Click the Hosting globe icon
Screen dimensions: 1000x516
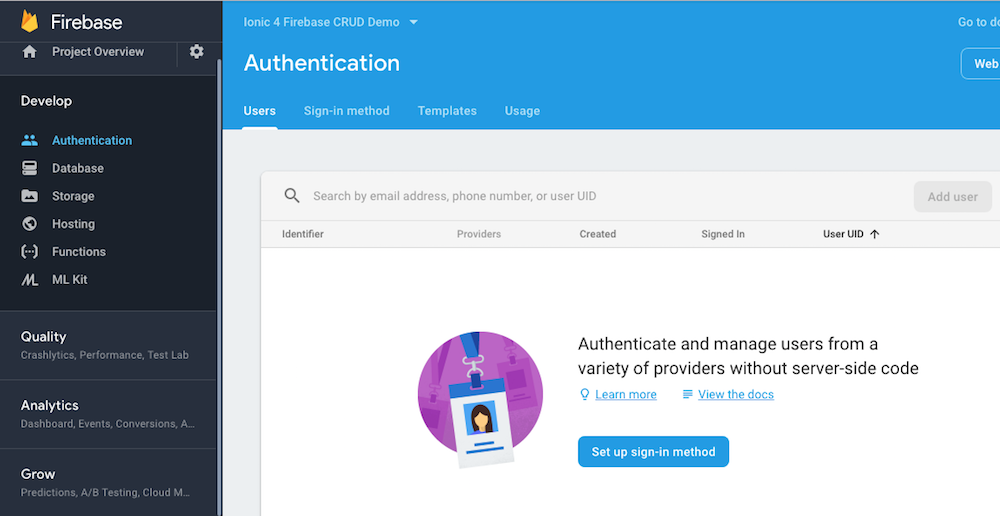click(29, 224)
